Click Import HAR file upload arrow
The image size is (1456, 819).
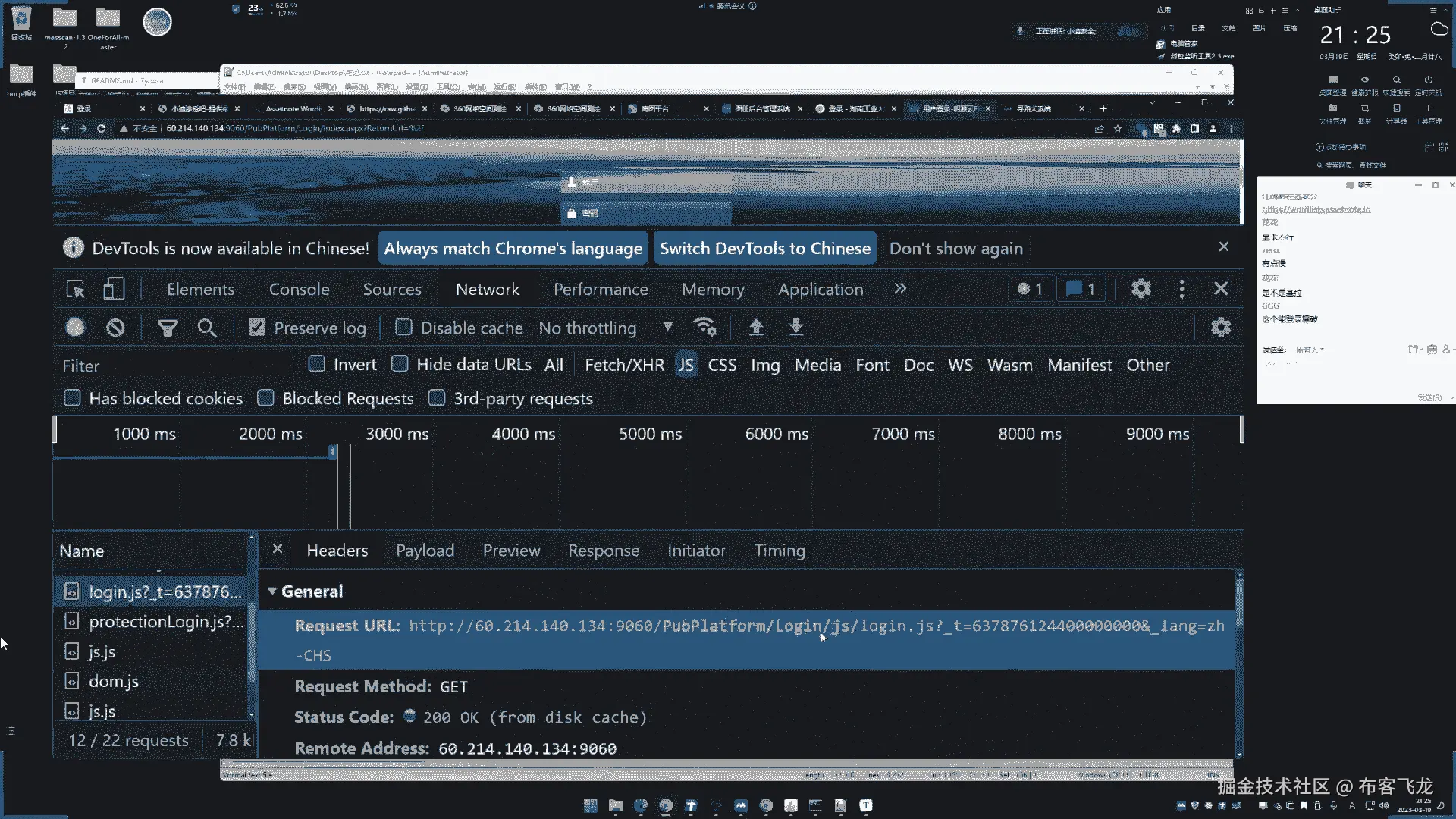click(756, 327)
